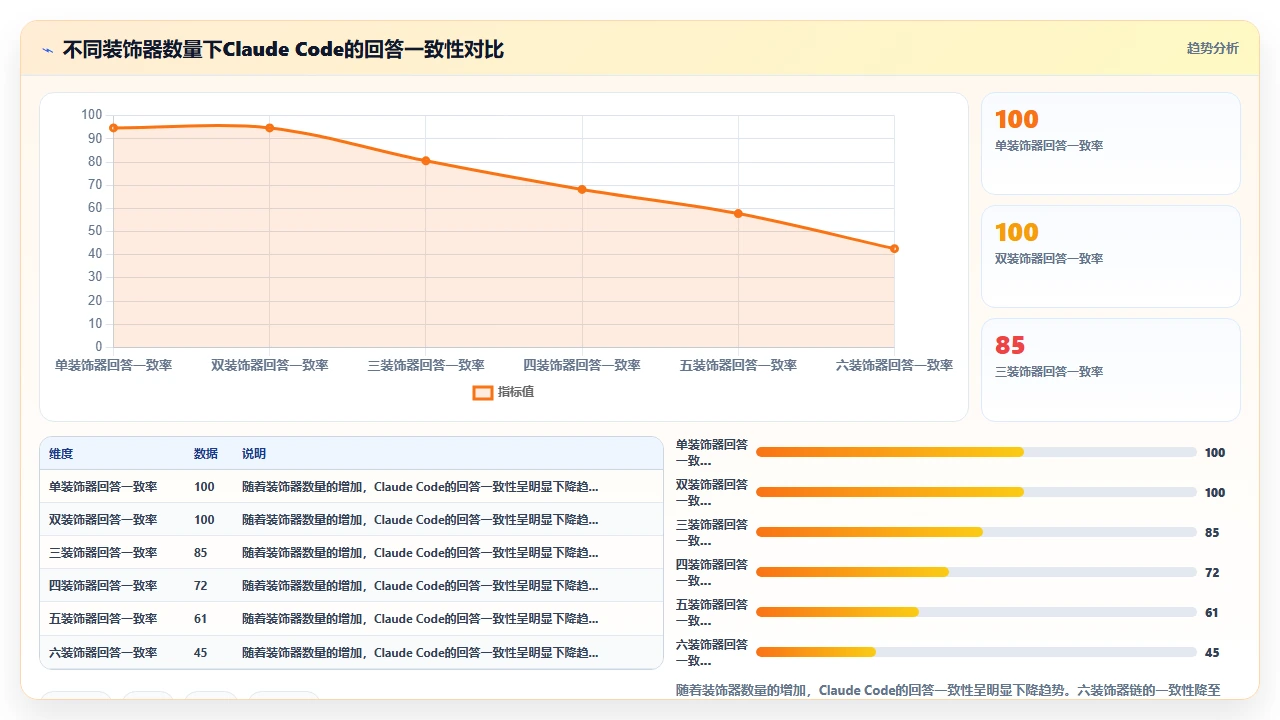The height and width of the screenshot is (720, 1280).
Task: Select the chart data point above 三装饰器回答一致率
Action: (426, 161)
